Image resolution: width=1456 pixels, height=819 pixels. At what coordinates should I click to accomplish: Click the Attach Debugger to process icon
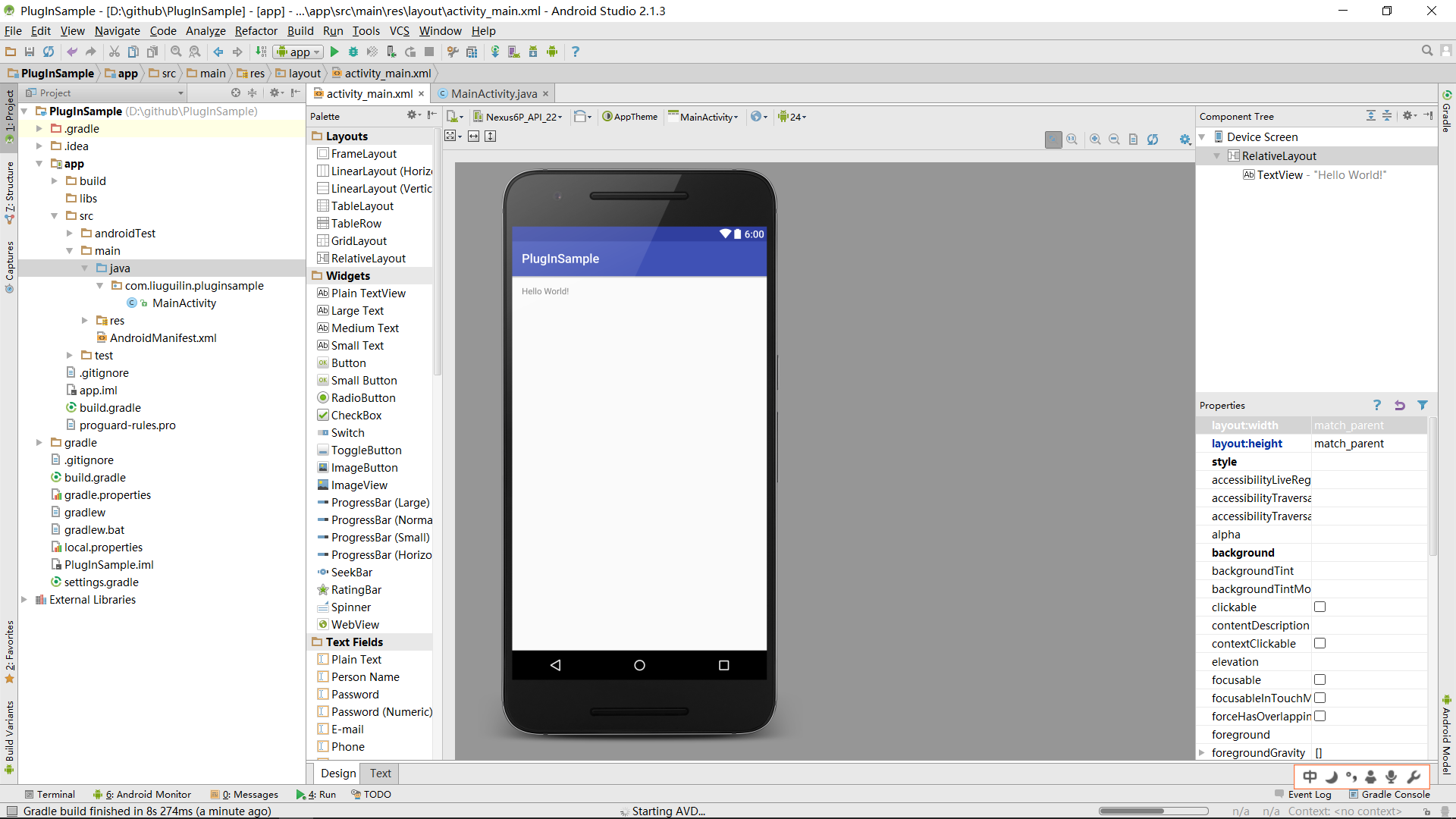(394, 52)
